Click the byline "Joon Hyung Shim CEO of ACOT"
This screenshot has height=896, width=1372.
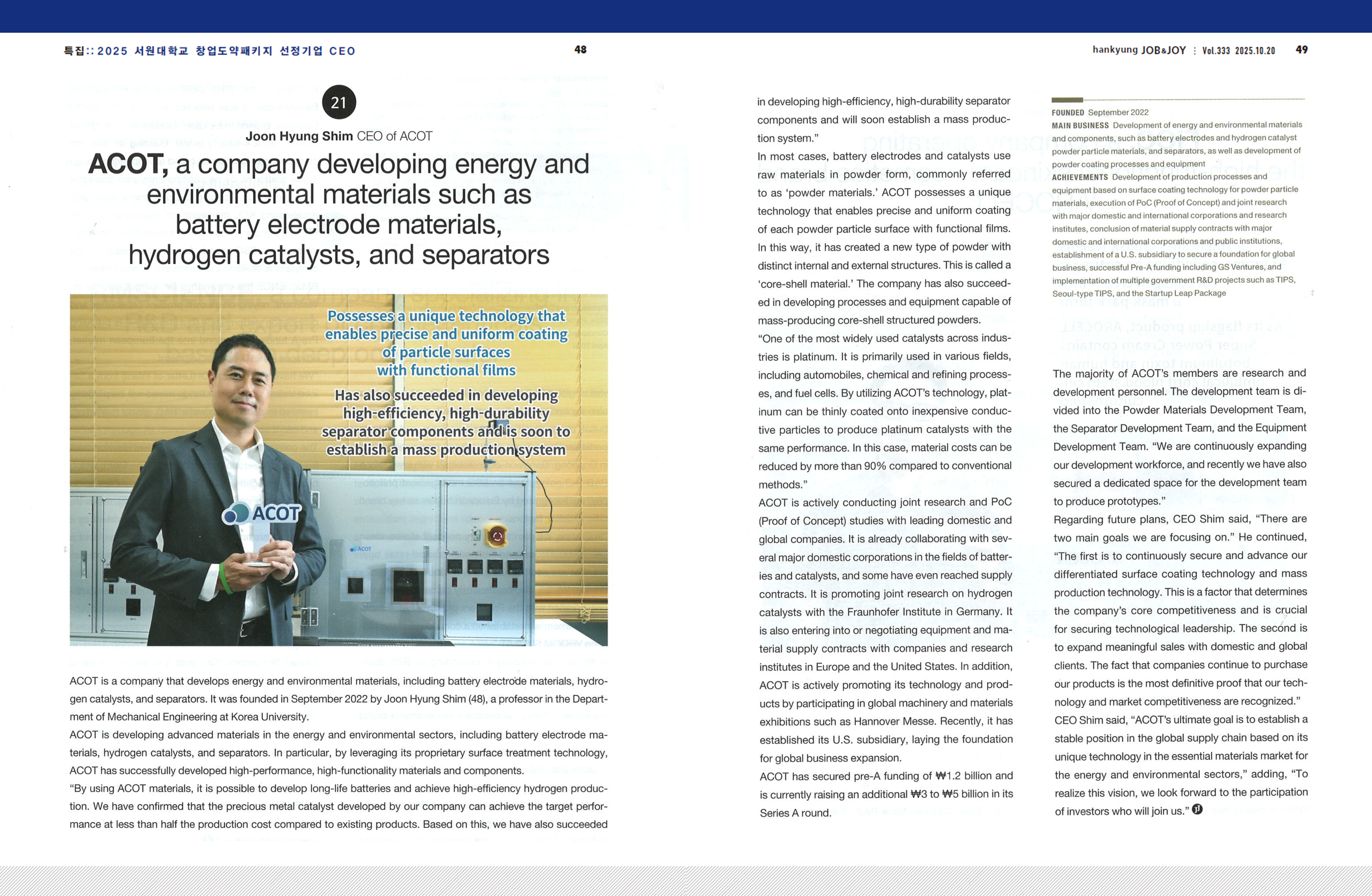[339, 136]
